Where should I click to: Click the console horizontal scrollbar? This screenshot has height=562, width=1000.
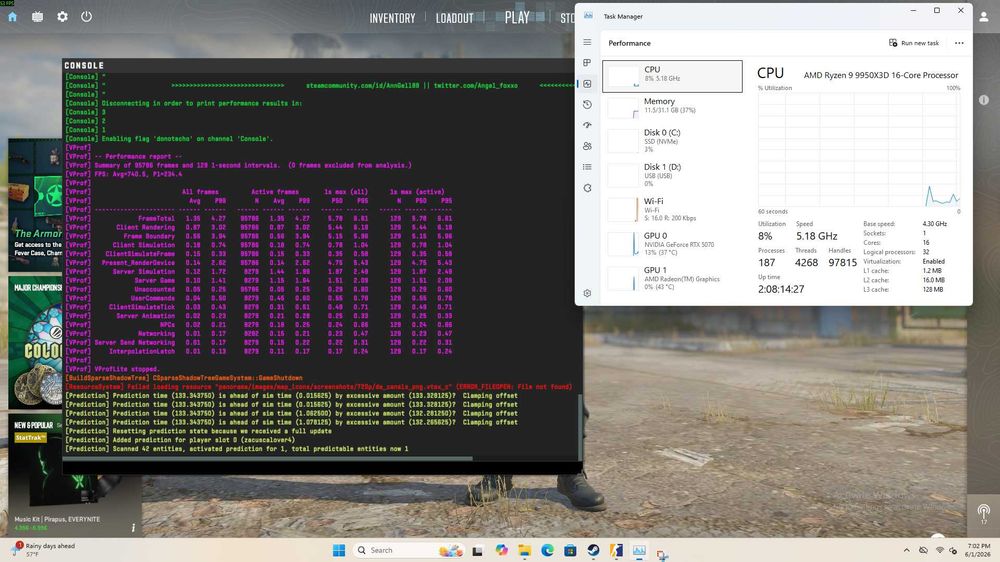268,458
